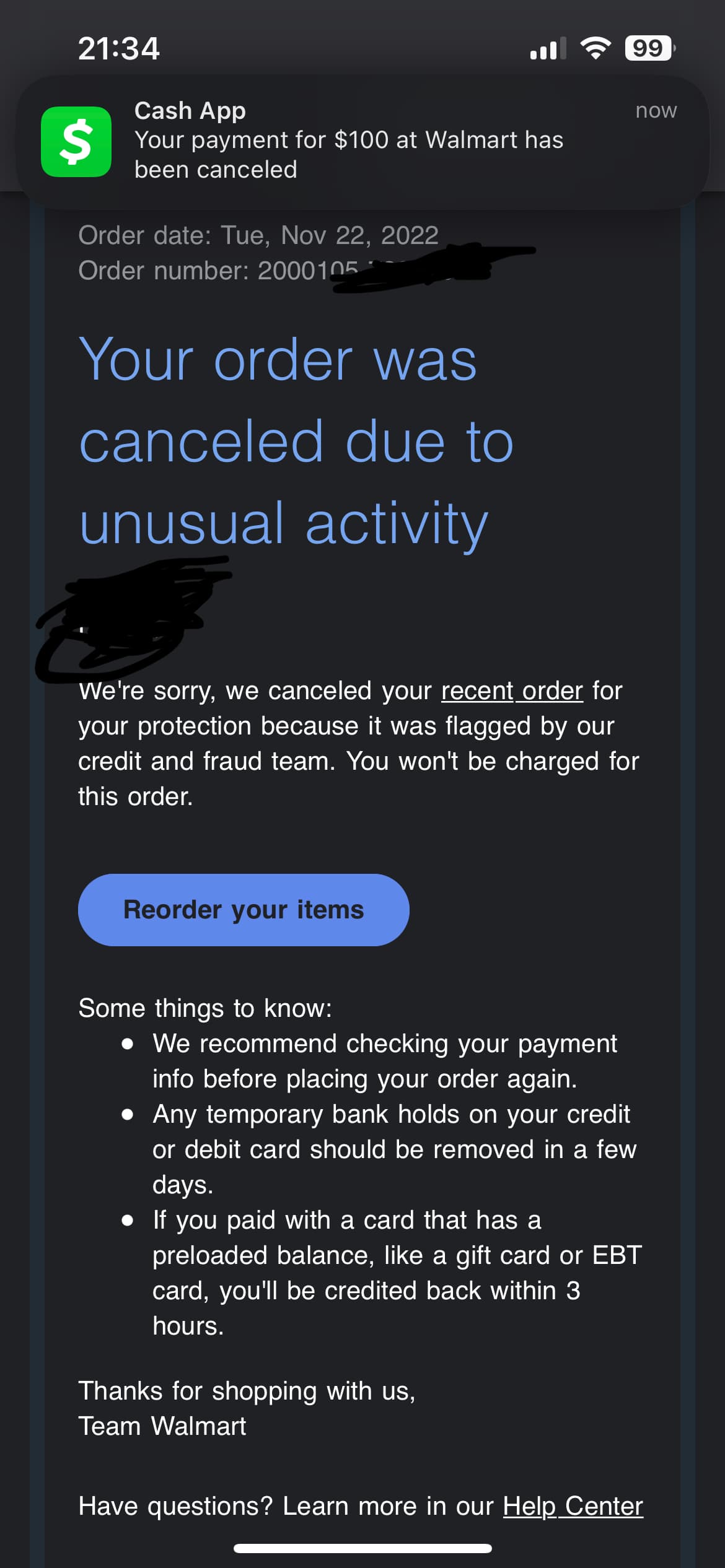Viewport: 725px width, 1568px height.
Task: Tap the home indicator bar at the bottom
Action: [362, 1548]
